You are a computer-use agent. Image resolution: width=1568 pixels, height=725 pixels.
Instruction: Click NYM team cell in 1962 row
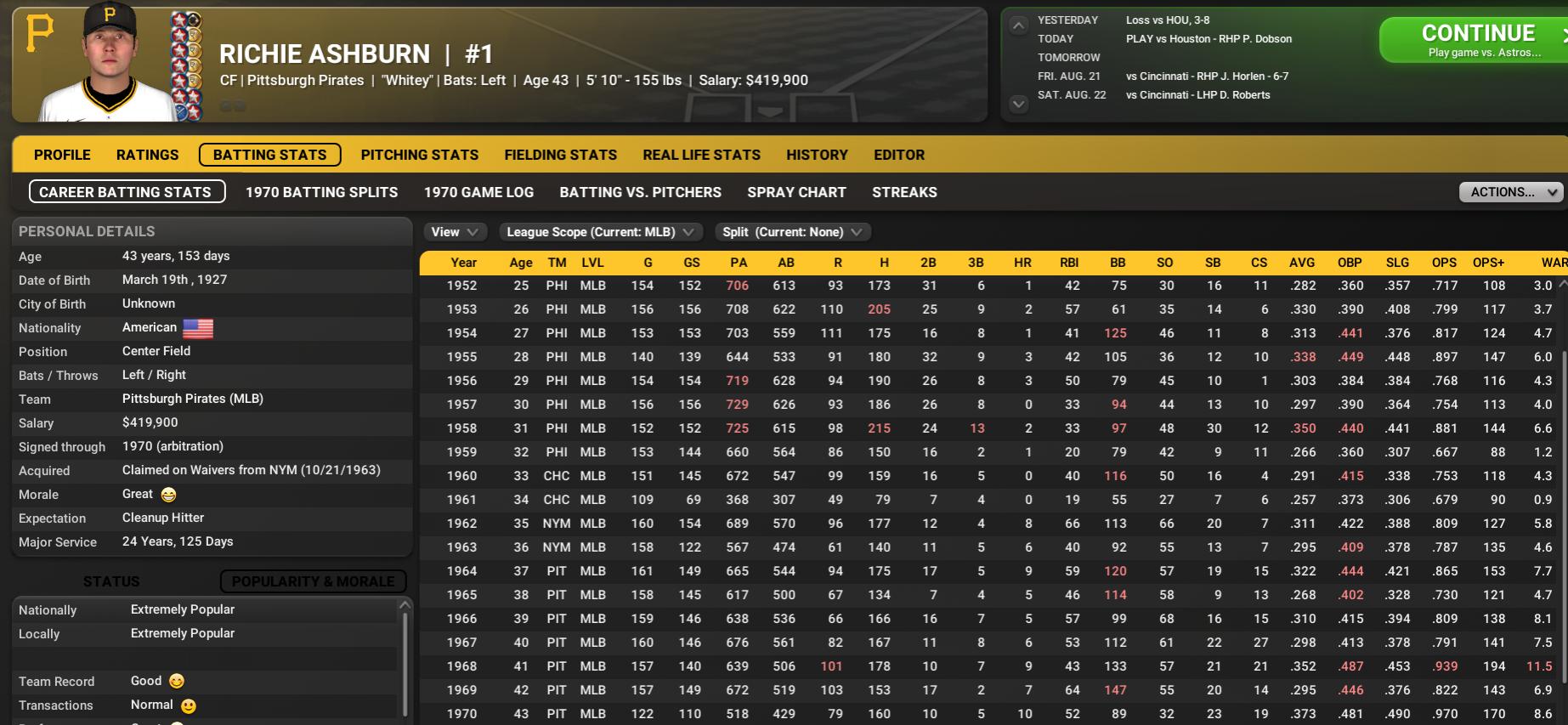pyautogui.click(x=557, y=524)
